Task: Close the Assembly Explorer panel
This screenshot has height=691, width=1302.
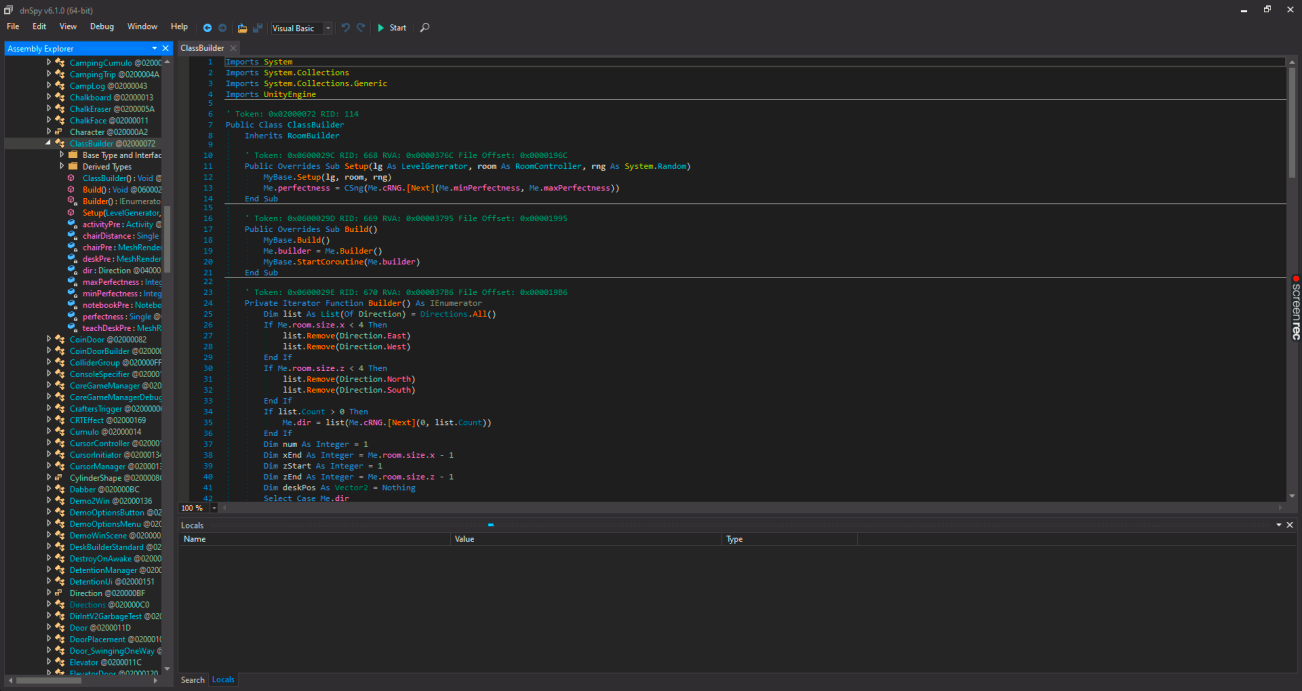Action: [165, 48]
